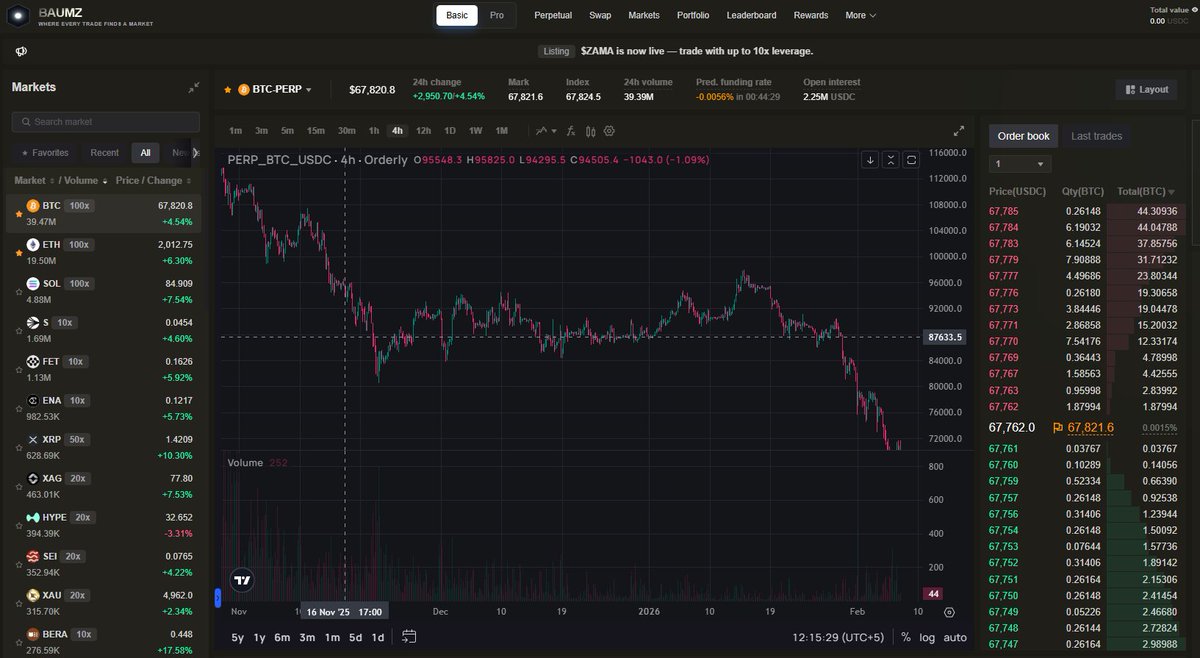Click the timezone clock UTC+5

click(x=838, y=637)
